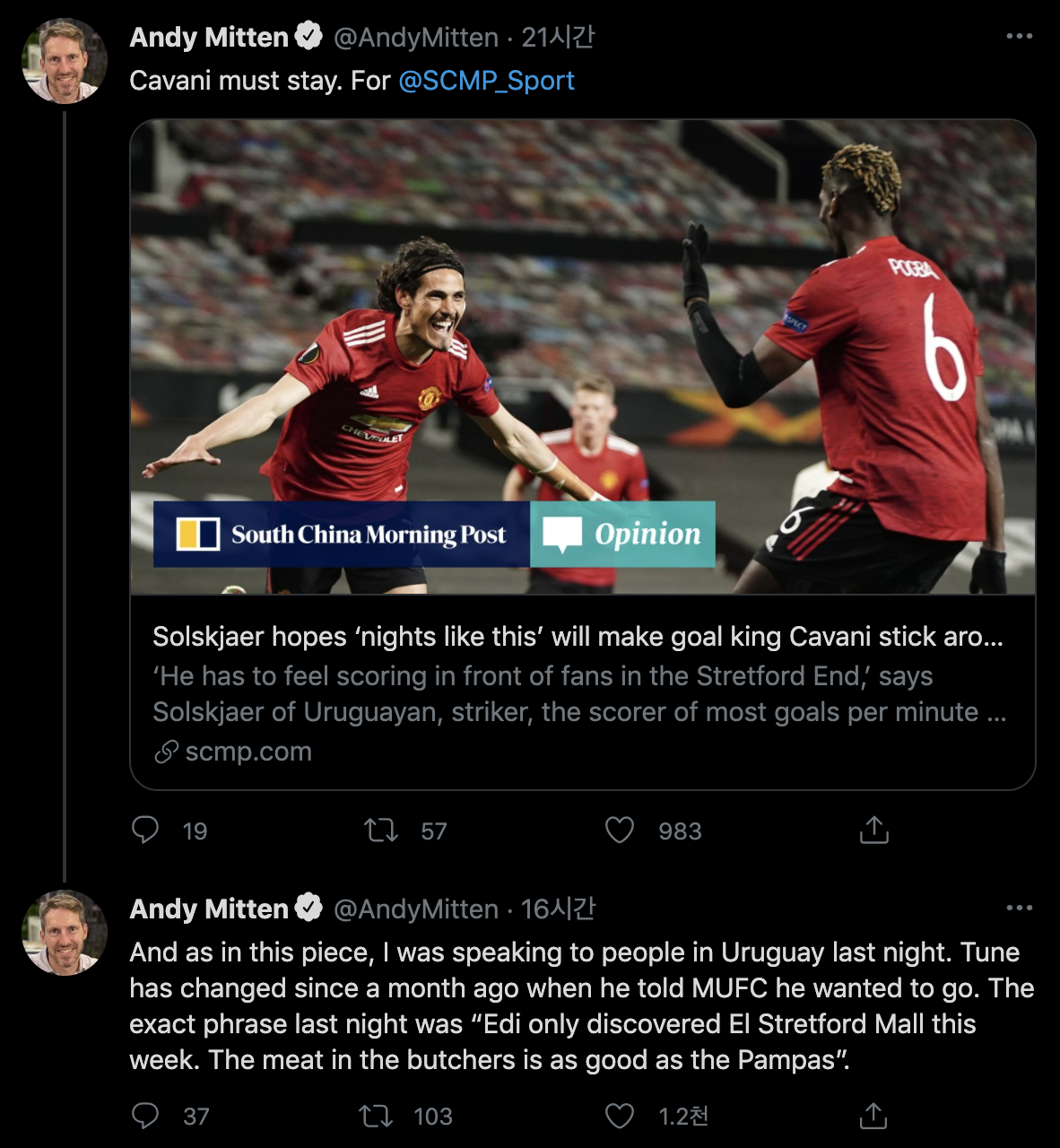Share the El Stretford Mall tweet

click(x=873, y=1116)
